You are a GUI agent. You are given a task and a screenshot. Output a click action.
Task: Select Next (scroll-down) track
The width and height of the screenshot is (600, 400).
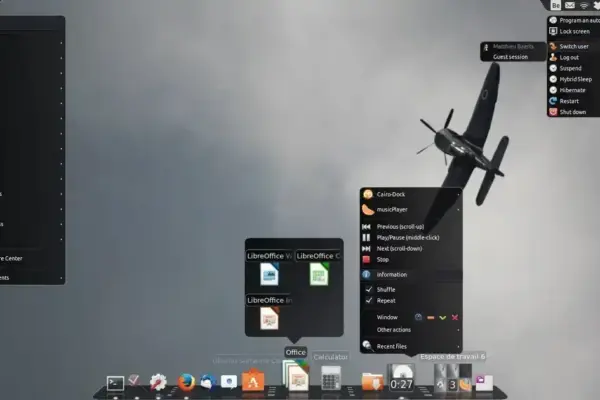pos(411,249)
